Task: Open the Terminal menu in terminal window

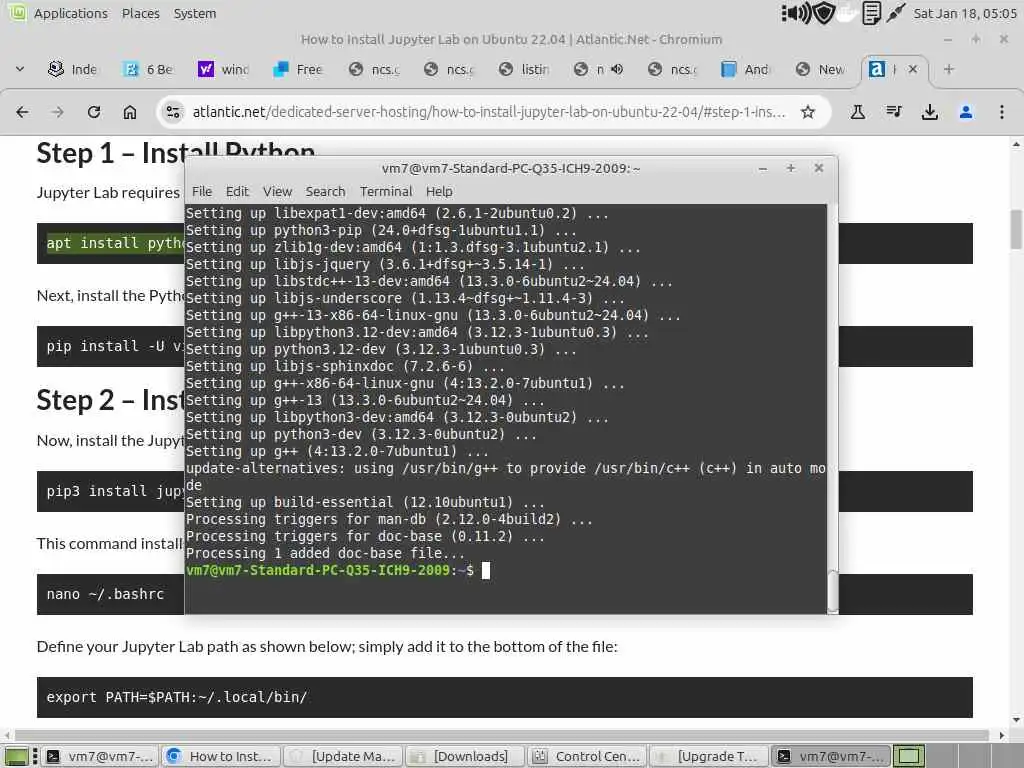Action: point(386,191)
